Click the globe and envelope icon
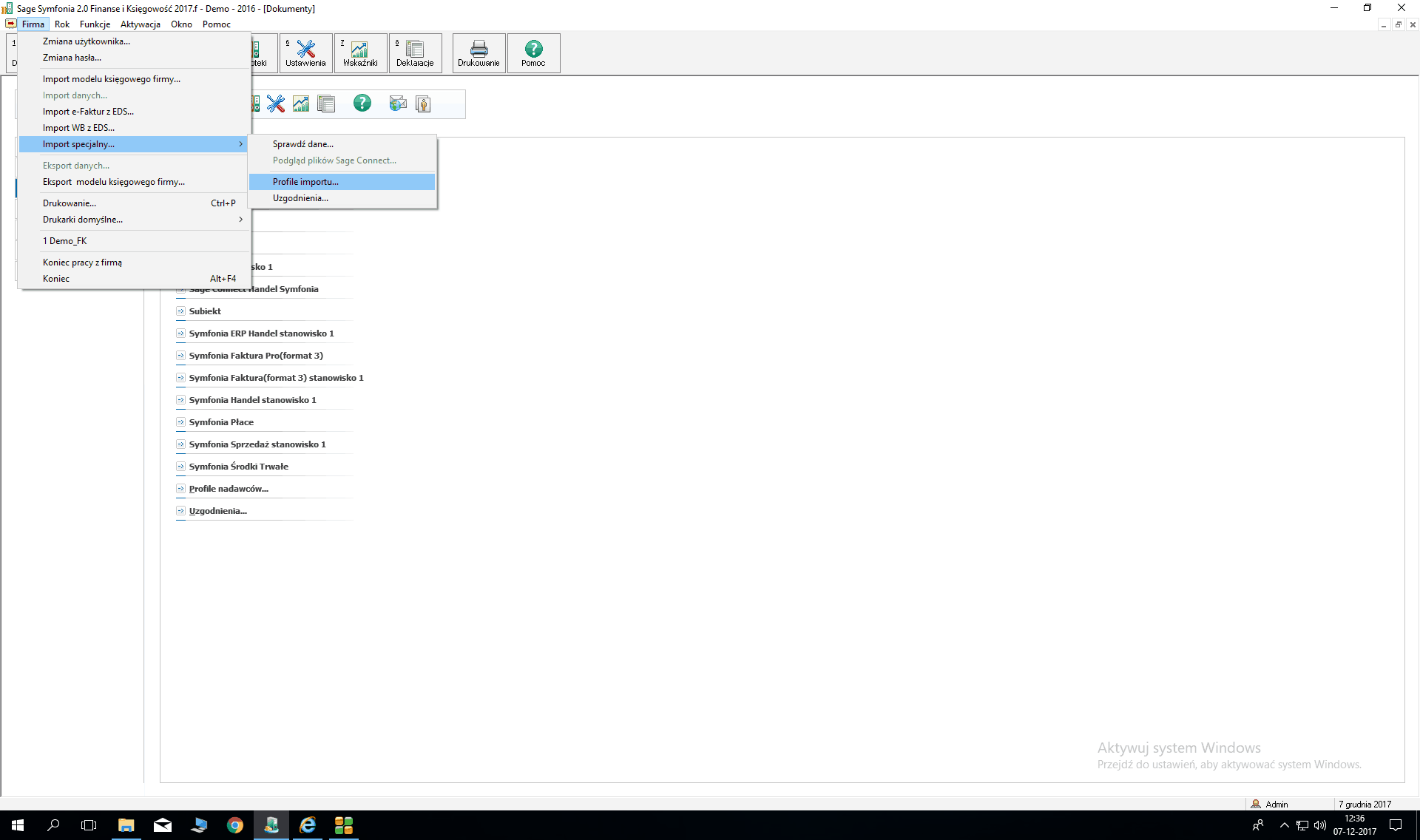The image size is (1420, 840). [x=398, y=104]
